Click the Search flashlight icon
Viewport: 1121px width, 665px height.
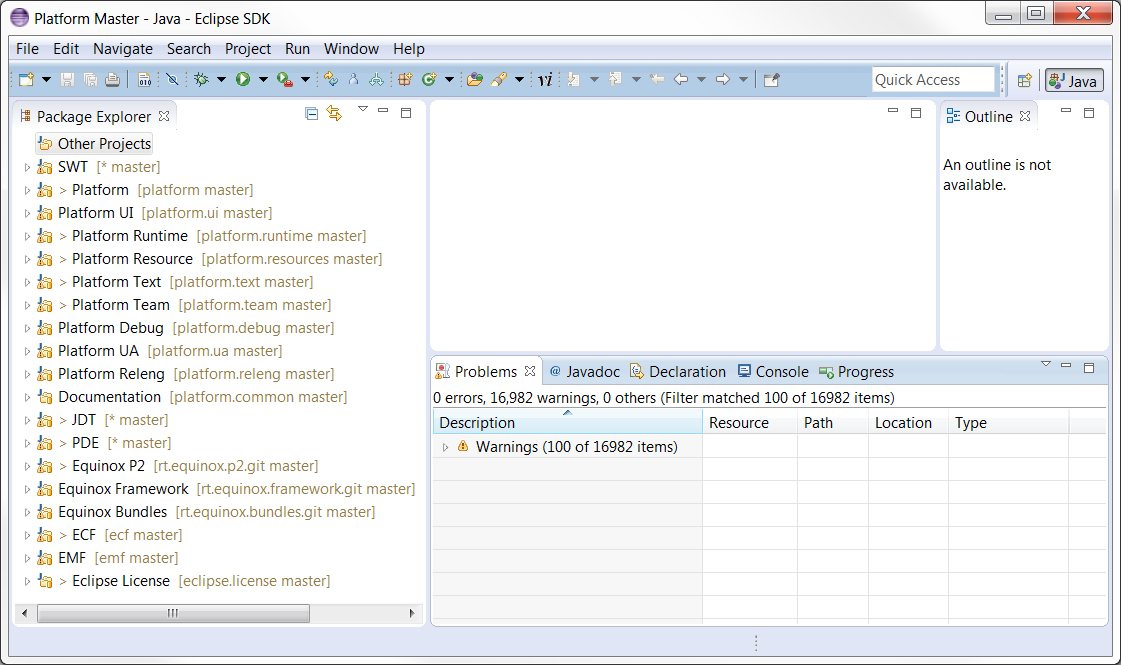pos(499,79)
